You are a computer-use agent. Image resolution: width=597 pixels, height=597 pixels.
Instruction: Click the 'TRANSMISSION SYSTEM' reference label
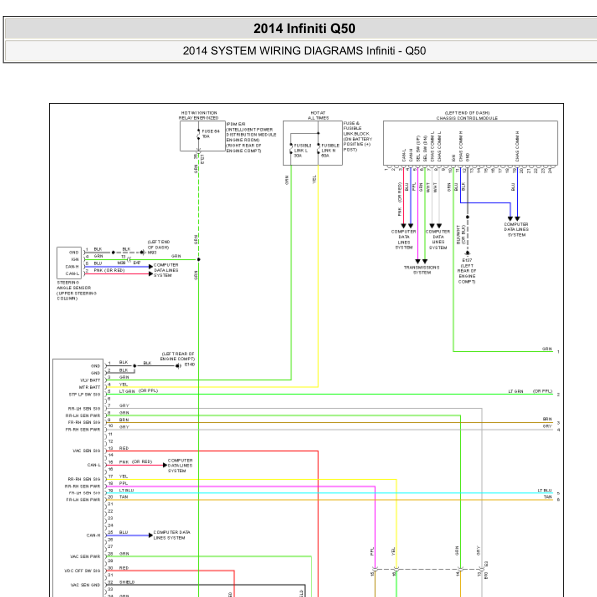tap(421, 270)
